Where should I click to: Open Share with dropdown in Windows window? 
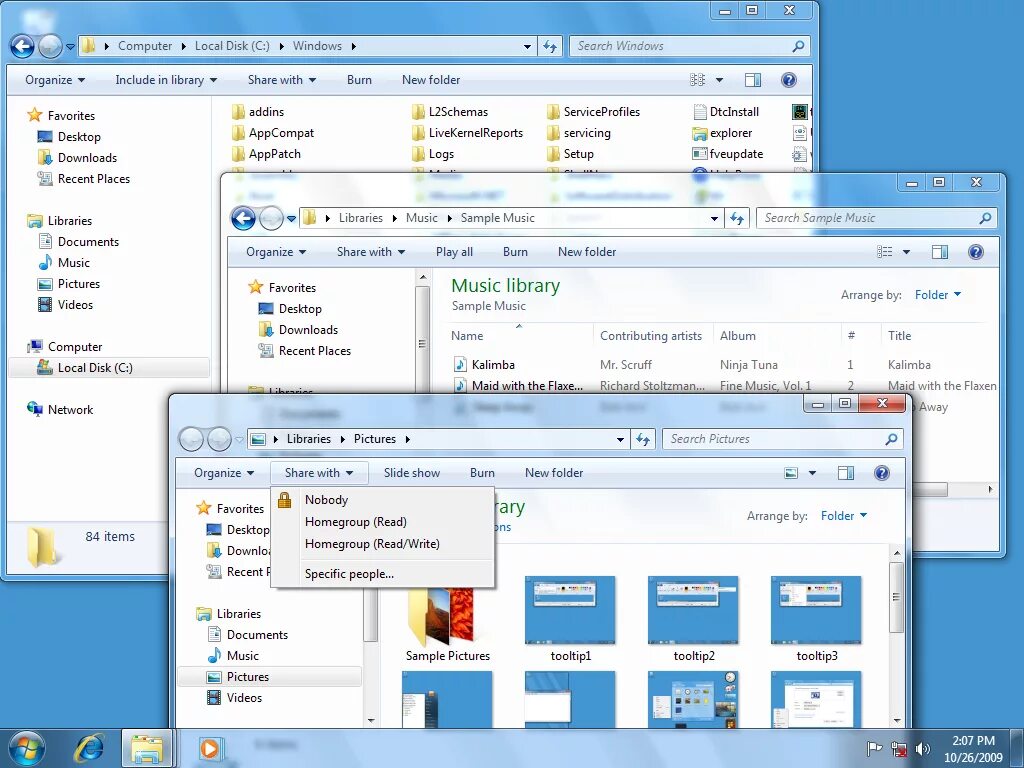[x=281, y=80]
